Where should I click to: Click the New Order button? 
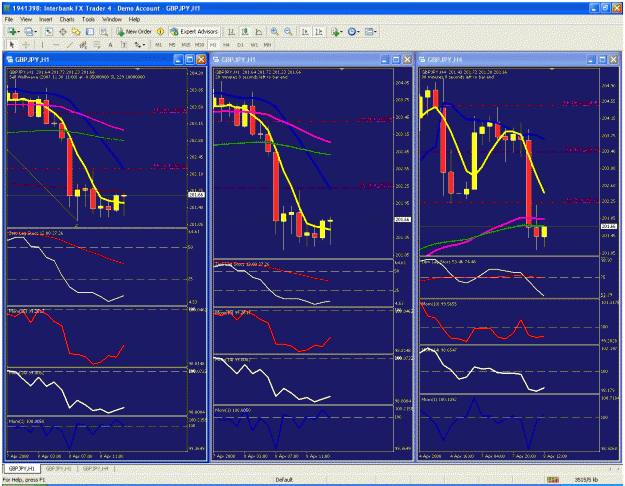pyautogui.click(x=134, y=31)
